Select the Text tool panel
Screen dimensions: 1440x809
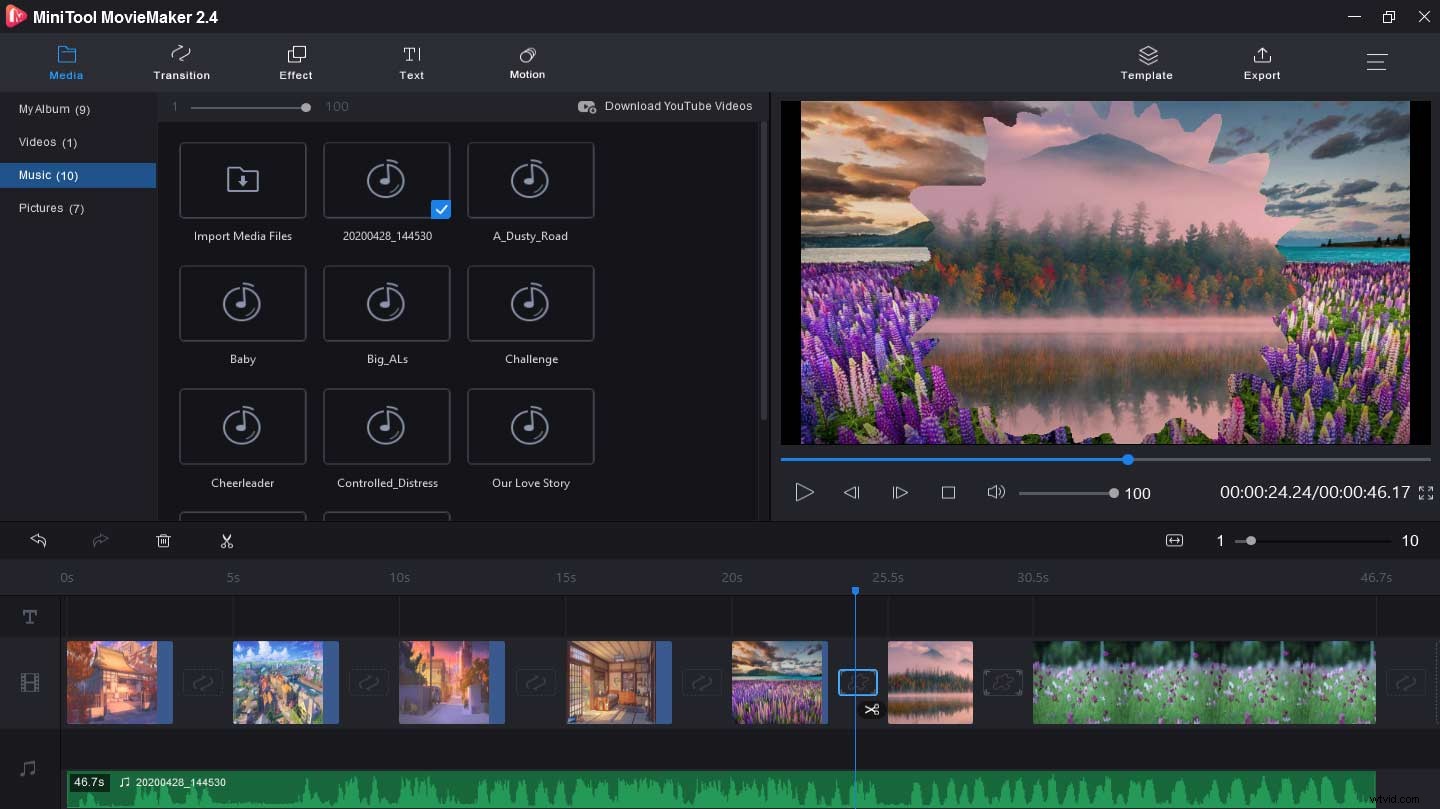(x=411, y=62)
